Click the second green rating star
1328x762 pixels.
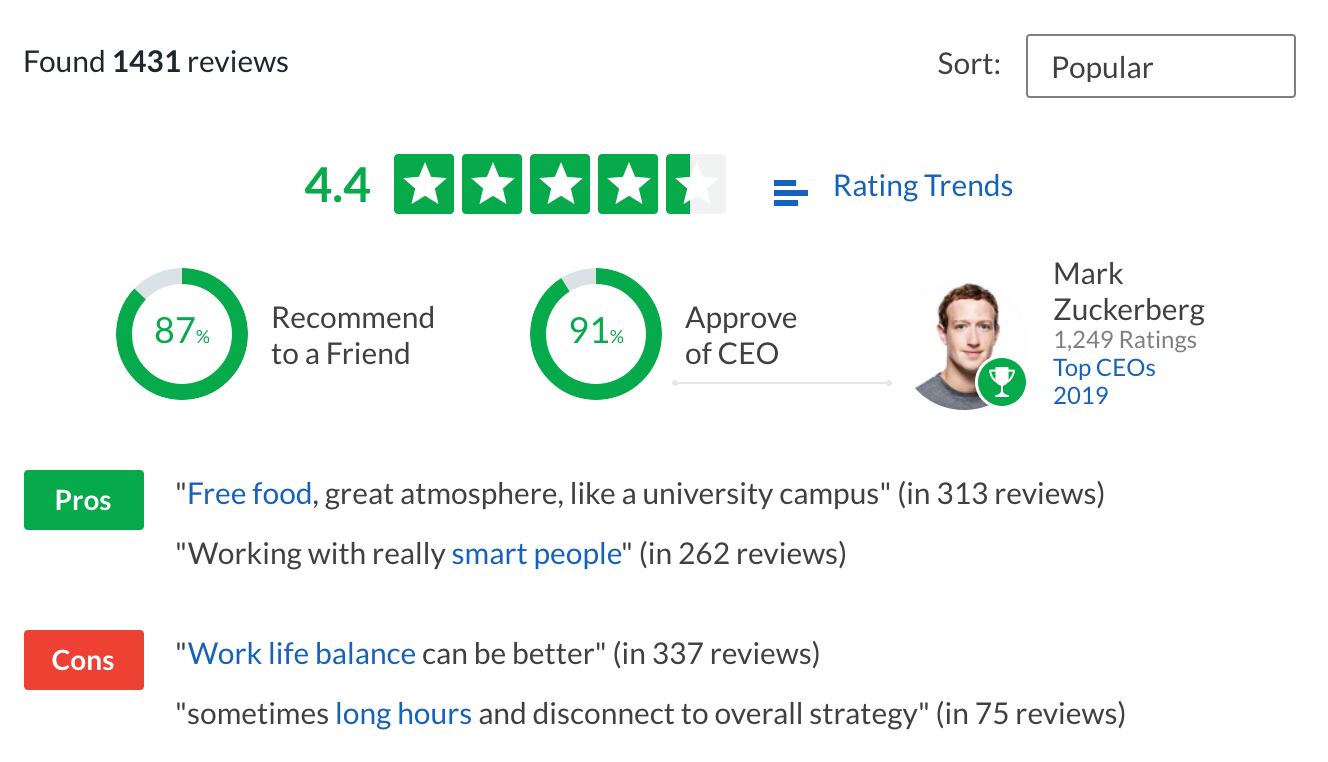pos(493,184)
